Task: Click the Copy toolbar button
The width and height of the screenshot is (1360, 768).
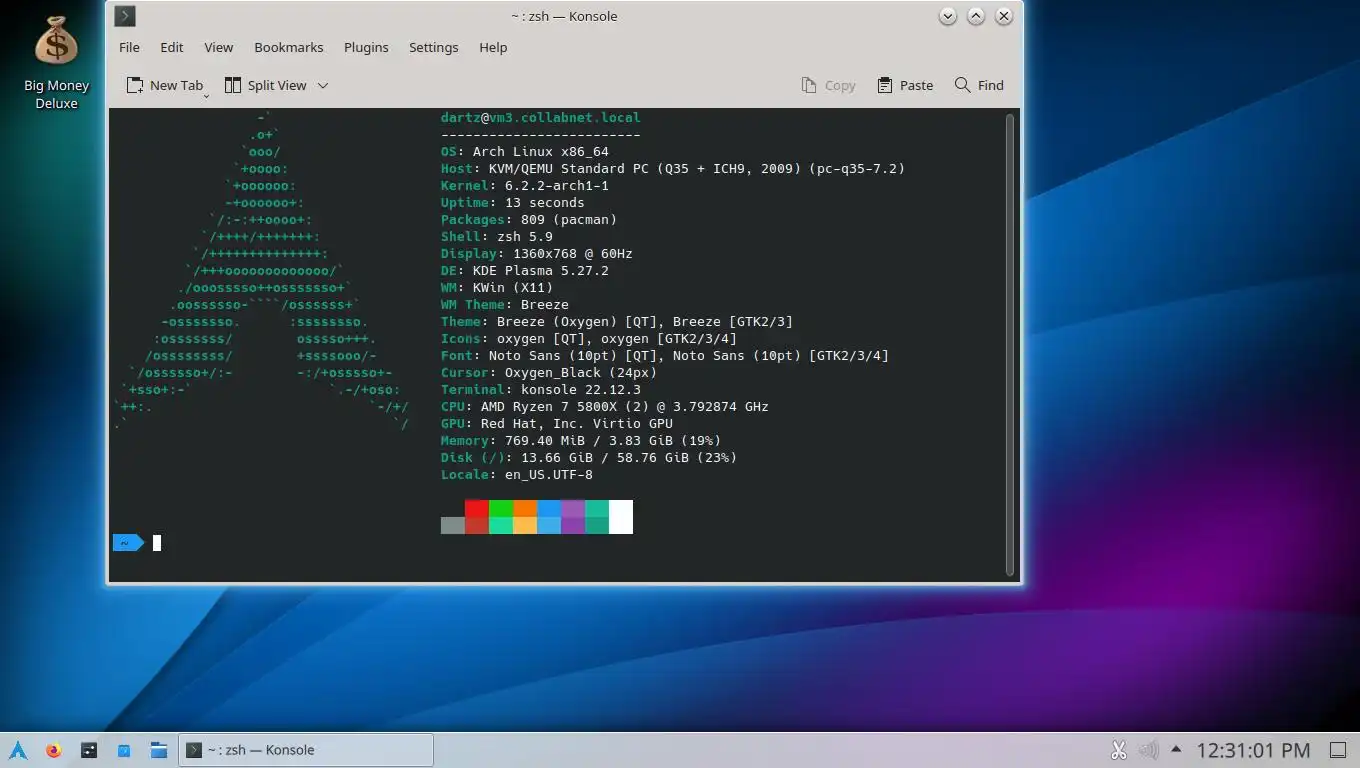Action: point(829,85)
